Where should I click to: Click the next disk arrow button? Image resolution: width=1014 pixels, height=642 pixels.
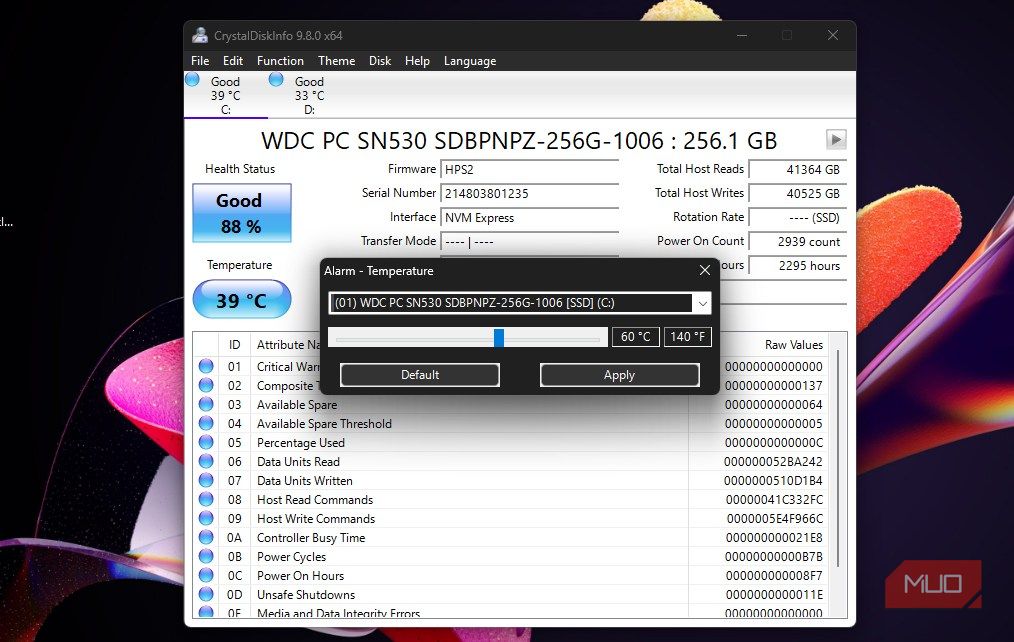[836, 140]
